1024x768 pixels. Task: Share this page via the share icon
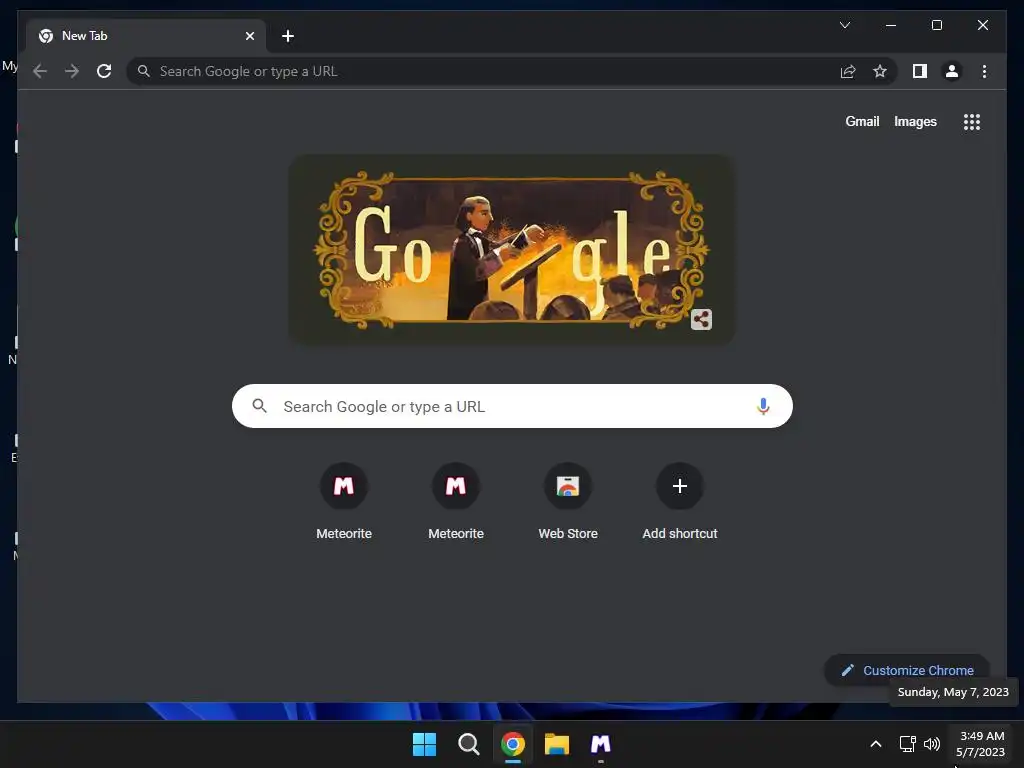848,71
